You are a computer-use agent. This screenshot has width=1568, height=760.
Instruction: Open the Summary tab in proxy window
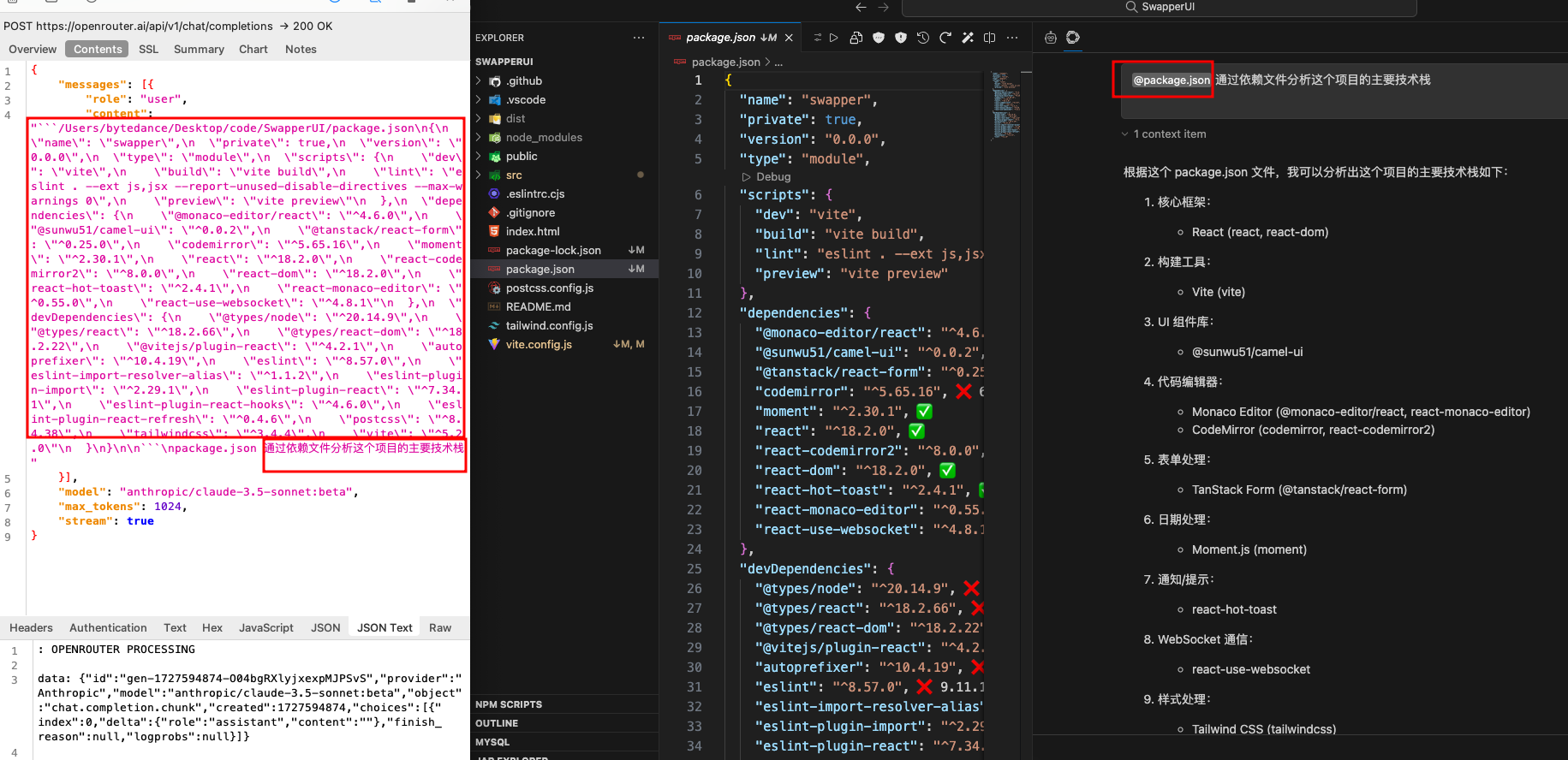coord(199,49)
